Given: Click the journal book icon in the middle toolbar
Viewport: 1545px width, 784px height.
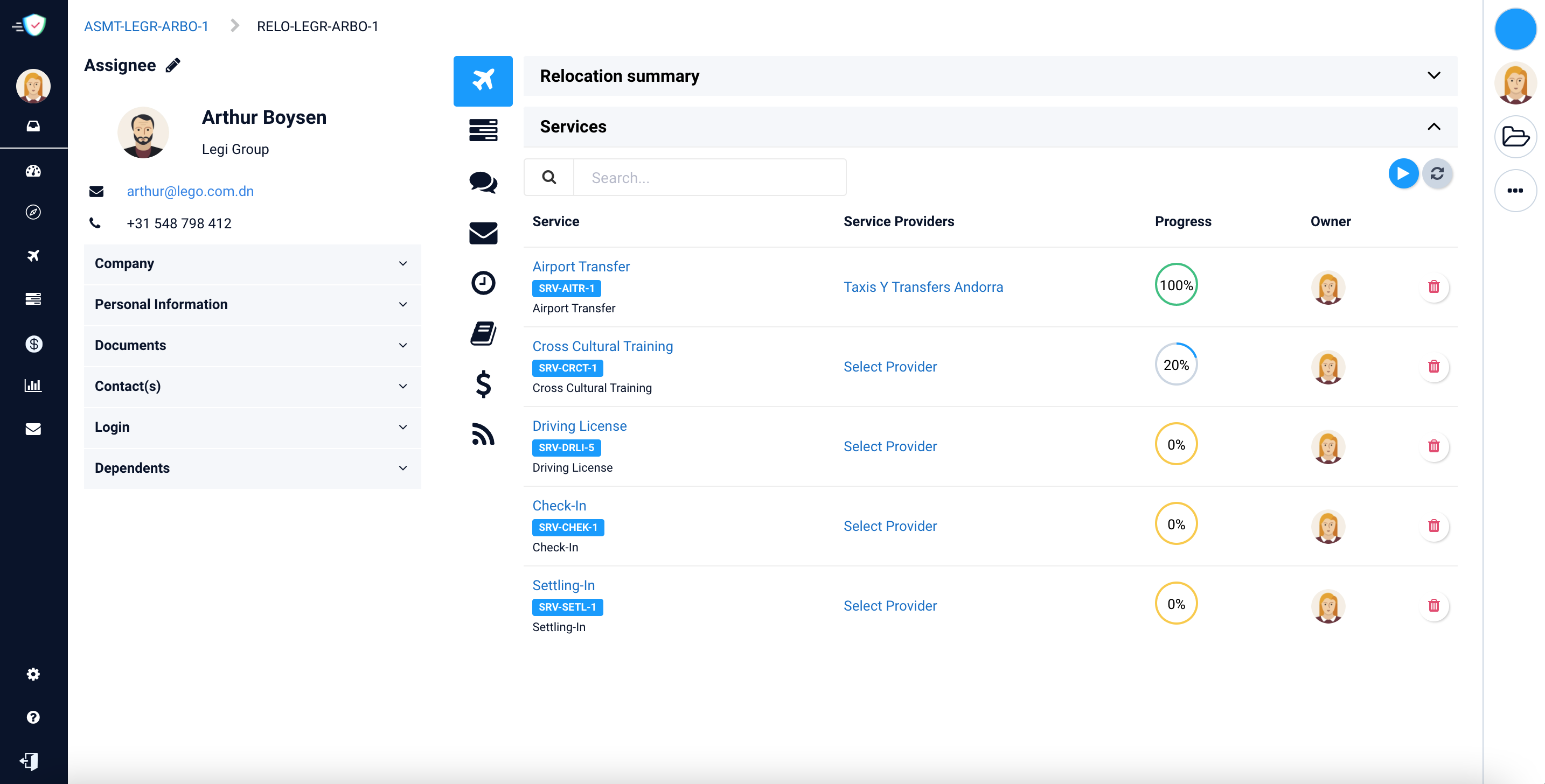Looking at the screenshot, I should point(483,333).
